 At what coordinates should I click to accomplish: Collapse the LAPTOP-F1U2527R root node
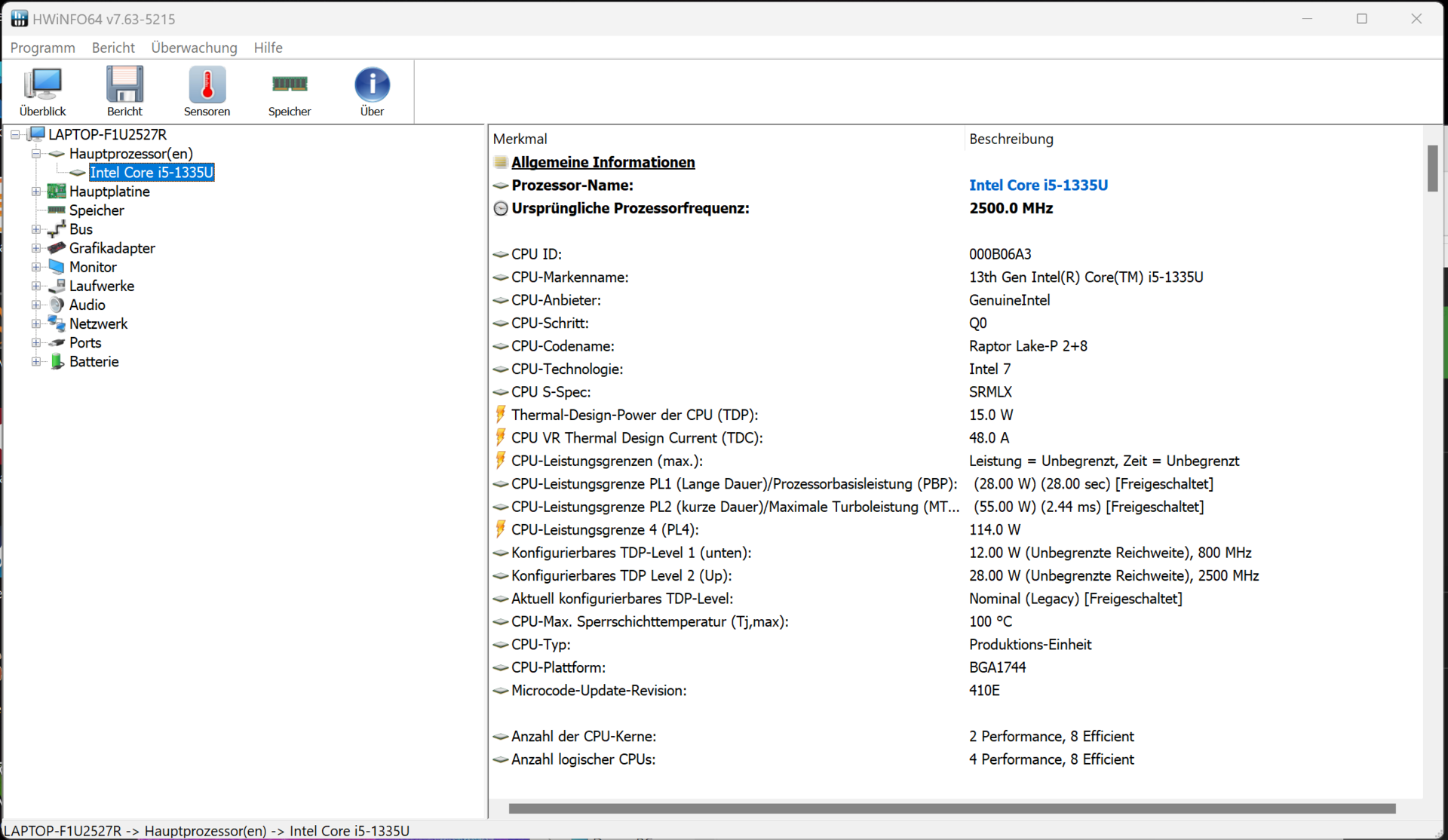pyautogui.click(x=15, y=135)
